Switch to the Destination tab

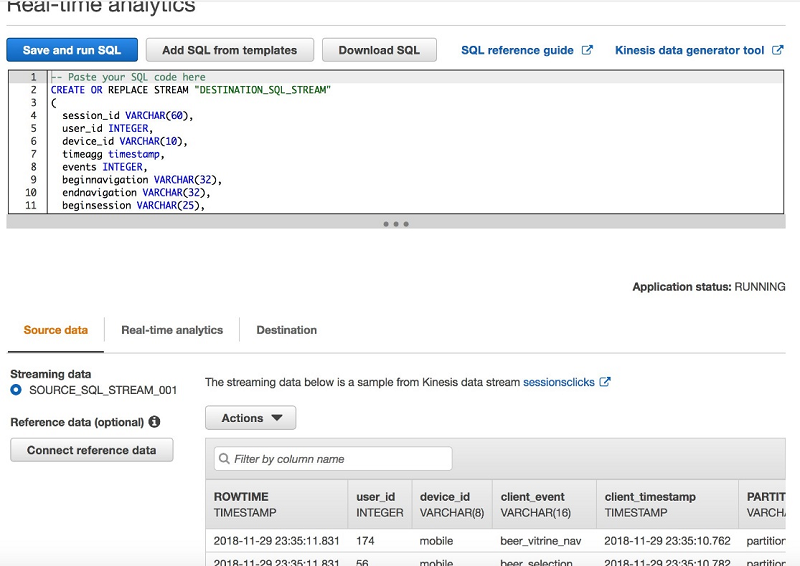[286, 330]
